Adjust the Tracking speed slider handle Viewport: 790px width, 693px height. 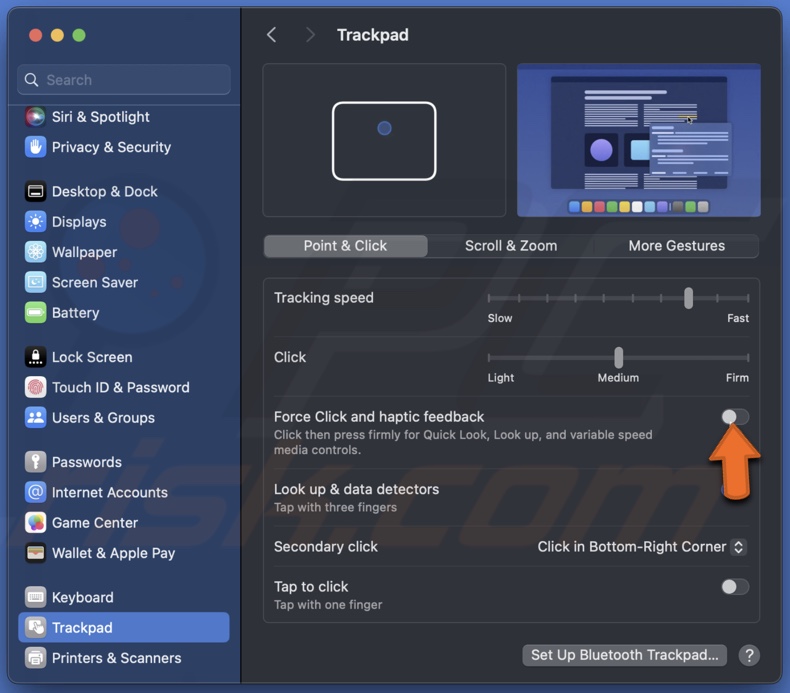[x=688, y=298]
